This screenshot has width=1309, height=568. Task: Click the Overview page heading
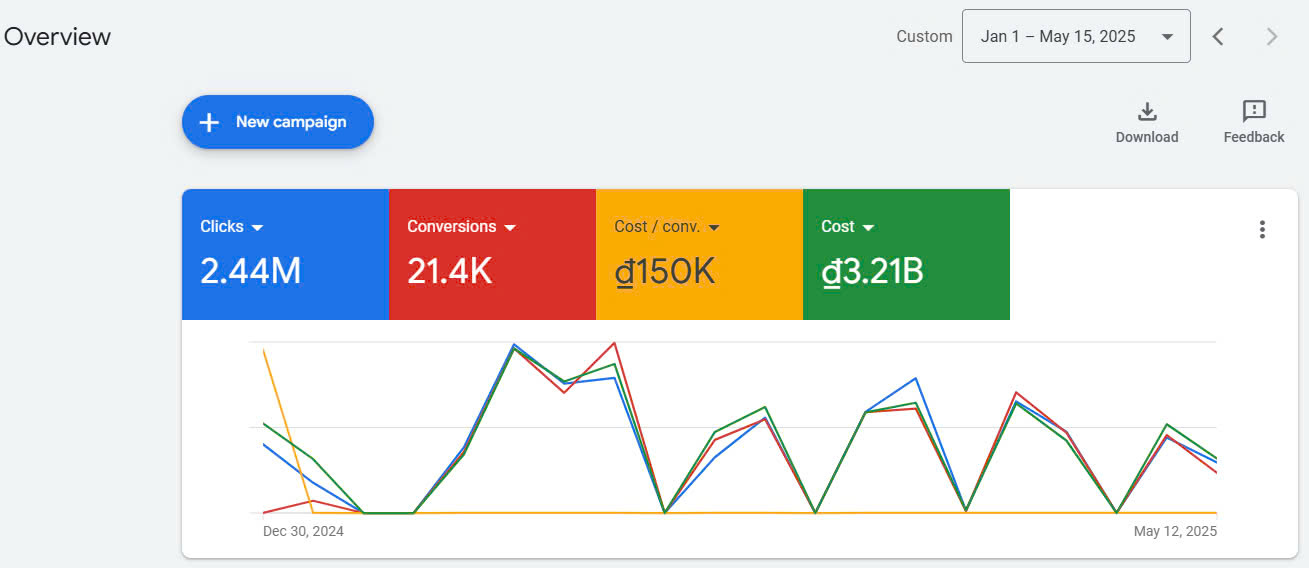click(57, 37)
